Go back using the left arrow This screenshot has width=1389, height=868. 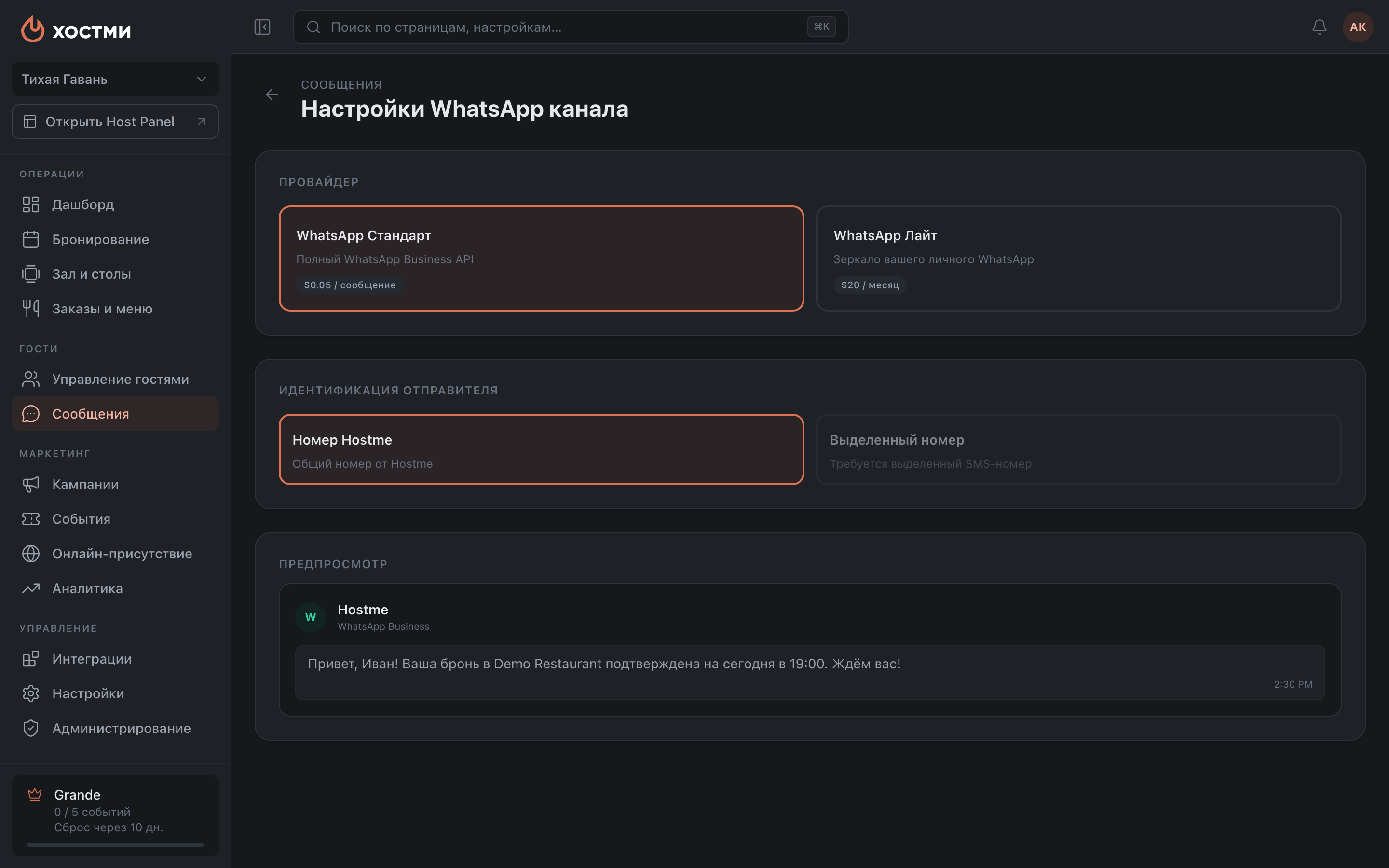pos(272,95)
